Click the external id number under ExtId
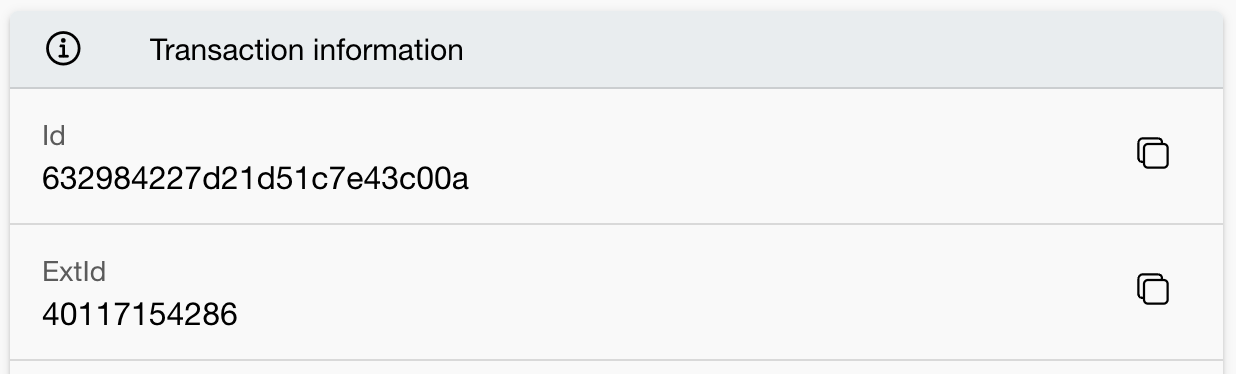 (x=140, y=315)
